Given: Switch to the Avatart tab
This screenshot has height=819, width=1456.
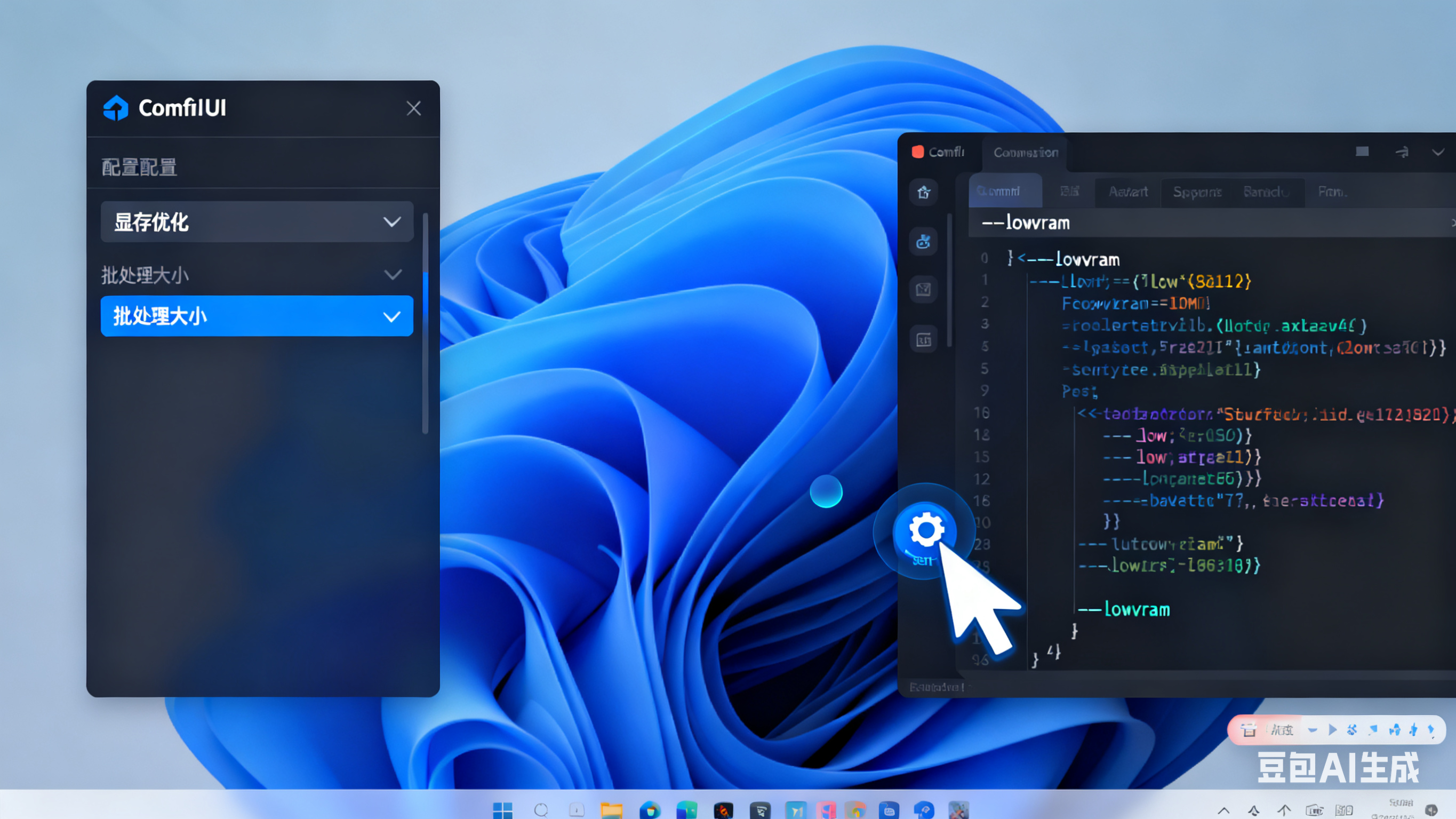Looking at the screenshot, I should [x=1127, y=192].
